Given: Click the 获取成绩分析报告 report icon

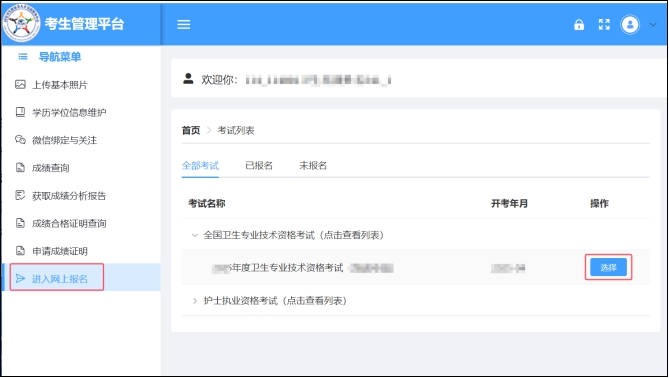Looking at the screenshot, I should tap(20, 195).
